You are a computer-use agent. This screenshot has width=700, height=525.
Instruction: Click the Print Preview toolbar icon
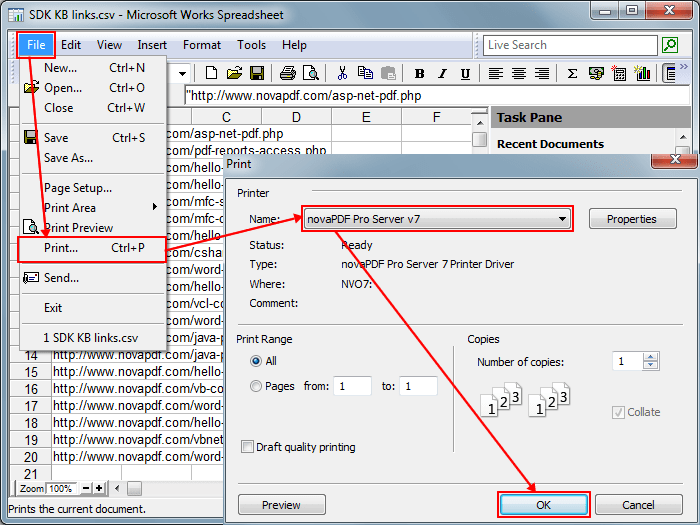point(310,73)
